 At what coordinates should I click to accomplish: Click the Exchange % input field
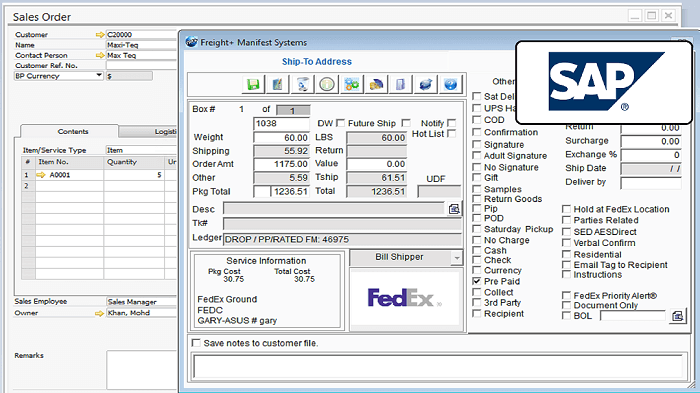coord(651,155)
